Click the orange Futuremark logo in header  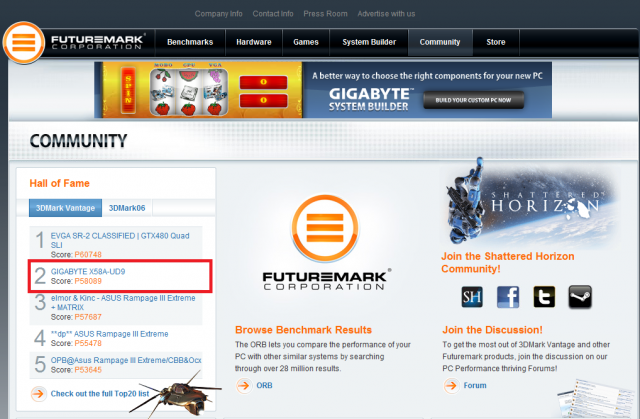(x=24, y=42)
